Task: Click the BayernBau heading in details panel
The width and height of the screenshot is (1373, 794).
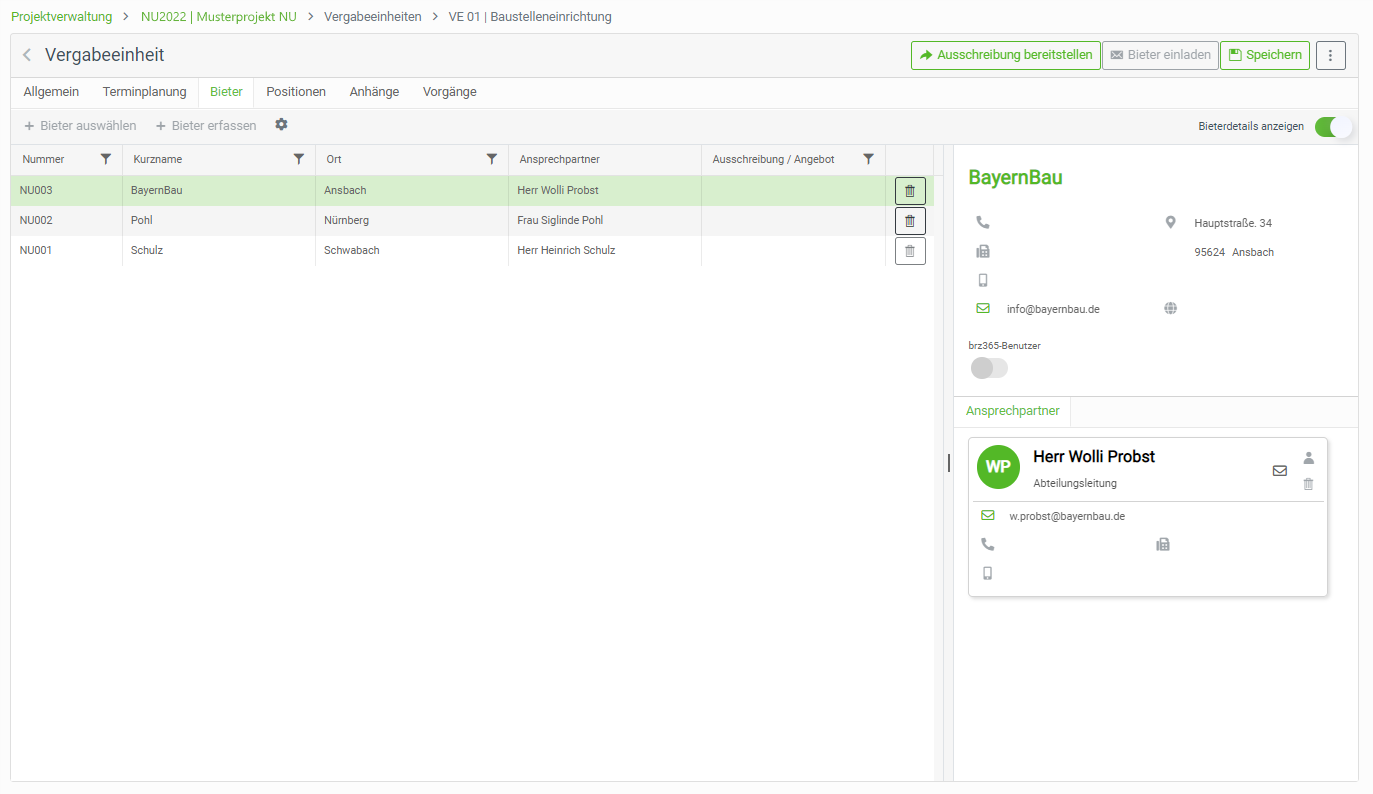Action: 1015,178
